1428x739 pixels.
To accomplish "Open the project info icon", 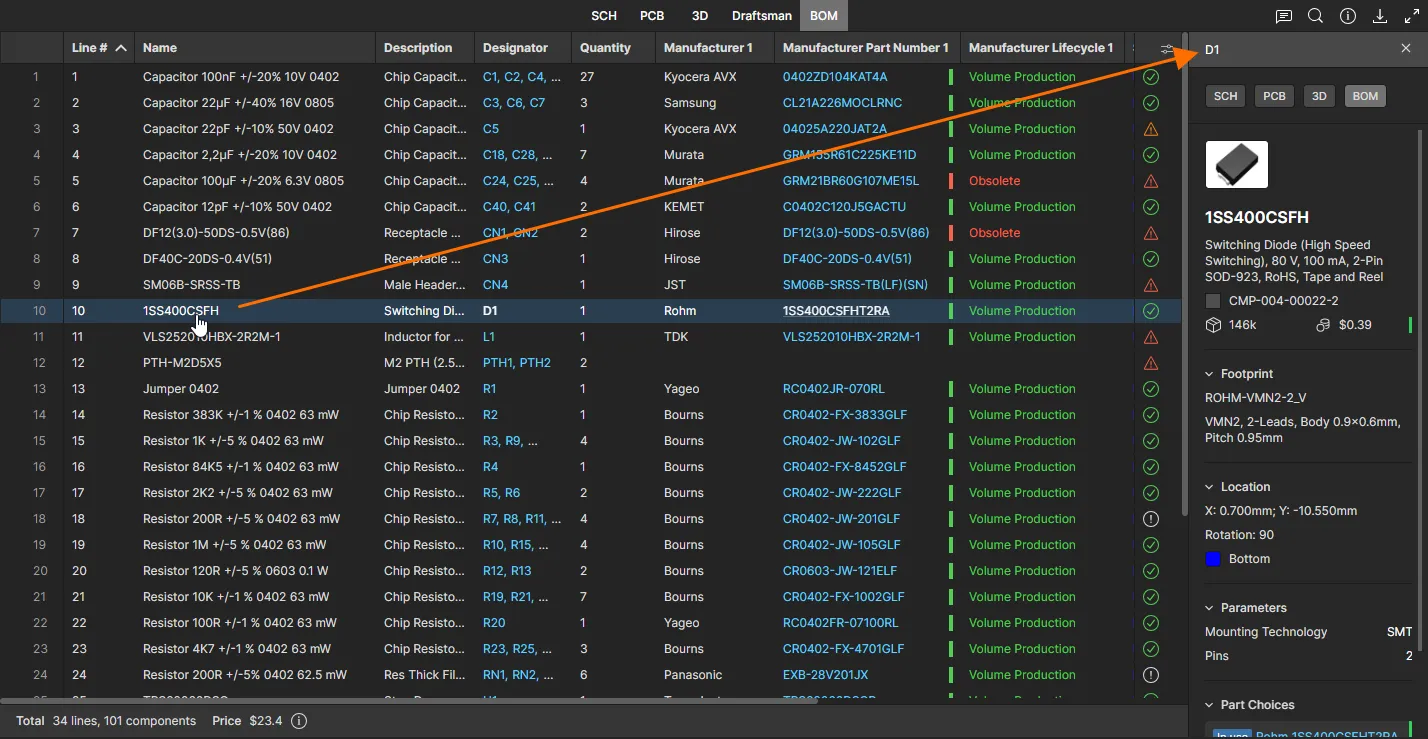I will [1348, 16].
